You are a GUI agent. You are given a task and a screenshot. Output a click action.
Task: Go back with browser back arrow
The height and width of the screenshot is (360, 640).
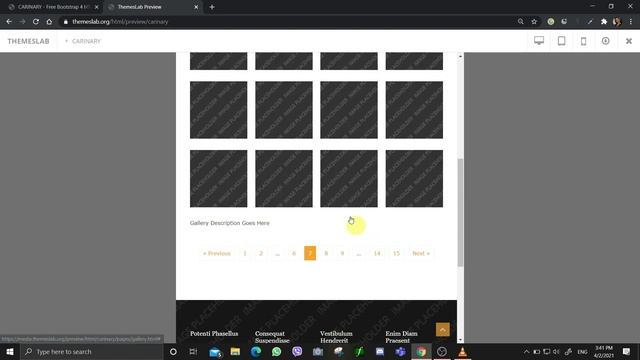(x=9, y=22)
